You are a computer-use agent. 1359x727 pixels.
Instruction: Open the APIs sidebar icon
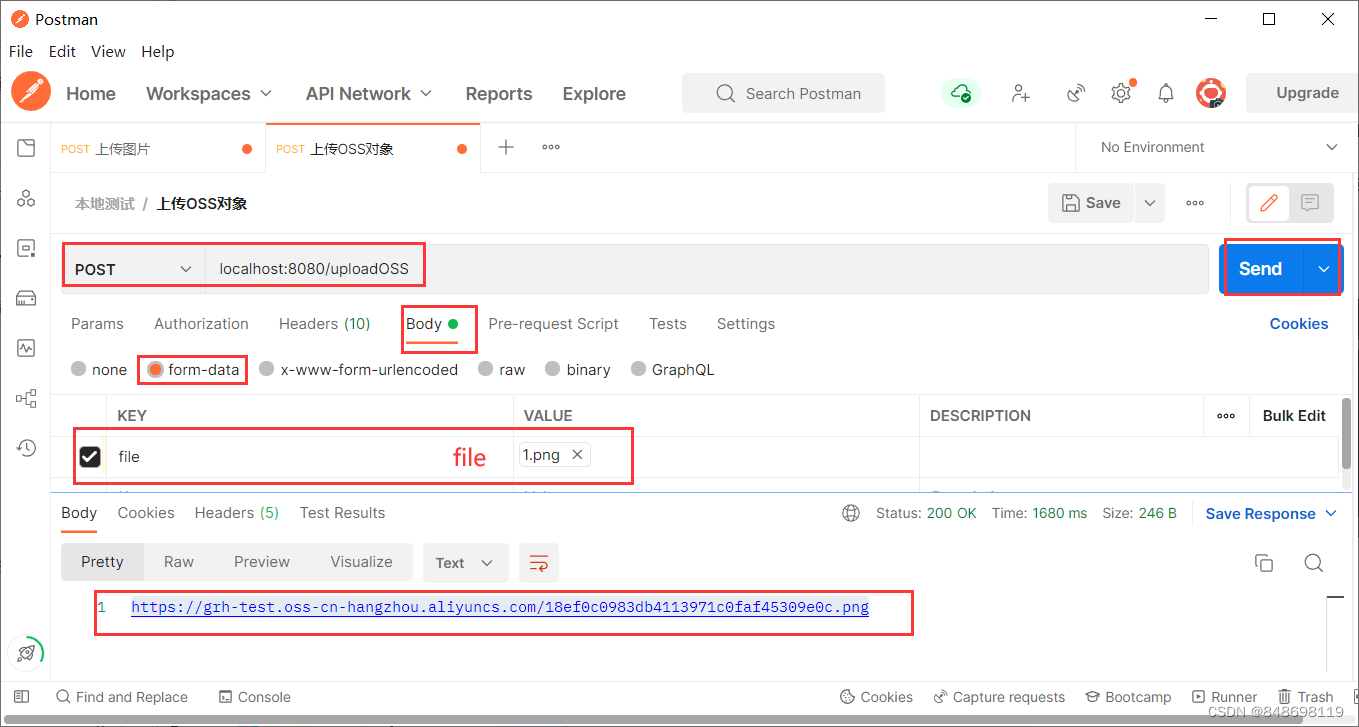tap(26, 198)
